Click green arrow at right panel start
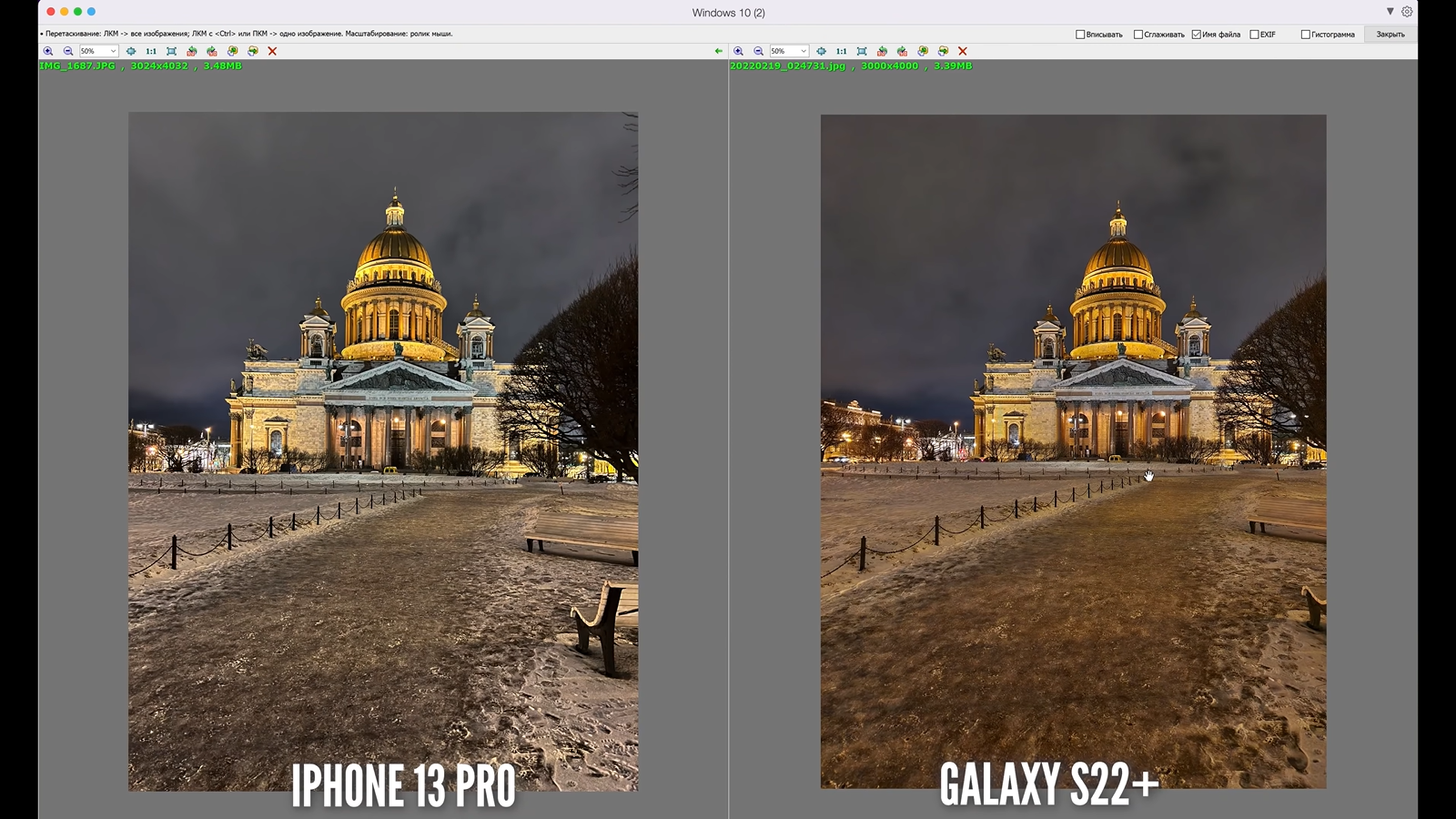1456x819 pixels. 719,51
